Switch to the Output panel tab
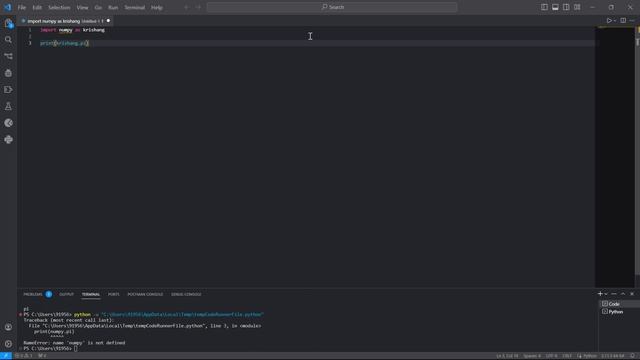Viewport: 640px width, 360px height. pyautogui.click(x=67, y=294)
